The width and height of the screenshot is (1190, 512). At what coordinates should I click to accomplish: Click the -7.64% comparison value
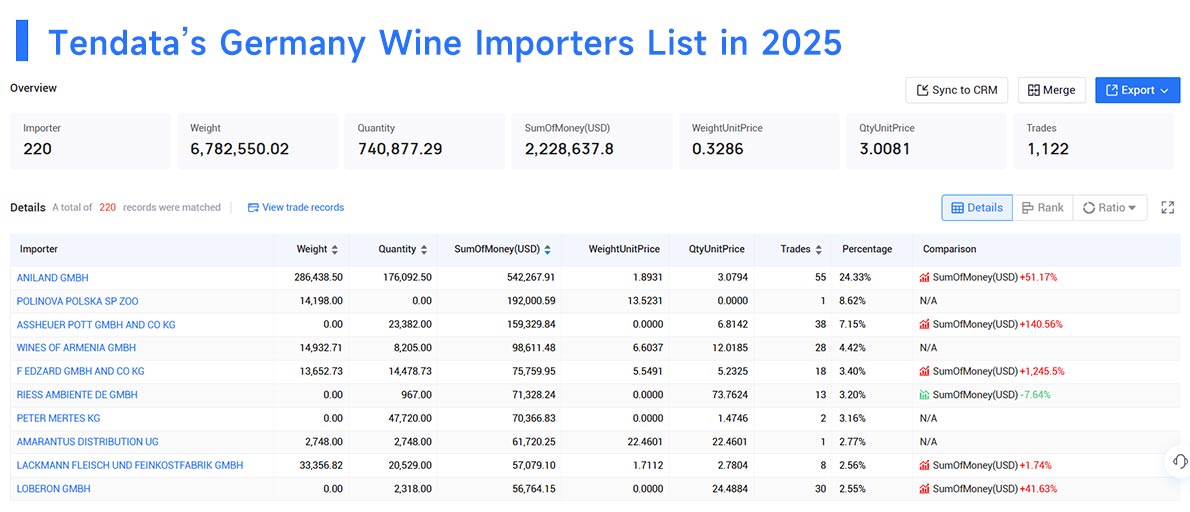tap(1035, 395)
